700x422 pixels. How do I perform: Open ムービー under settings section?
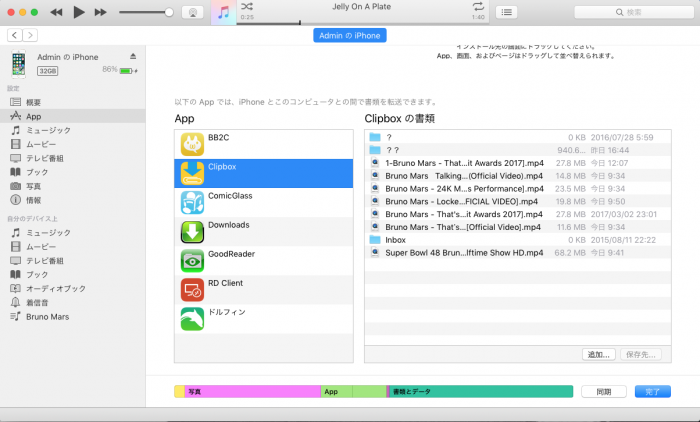point(72,144)
